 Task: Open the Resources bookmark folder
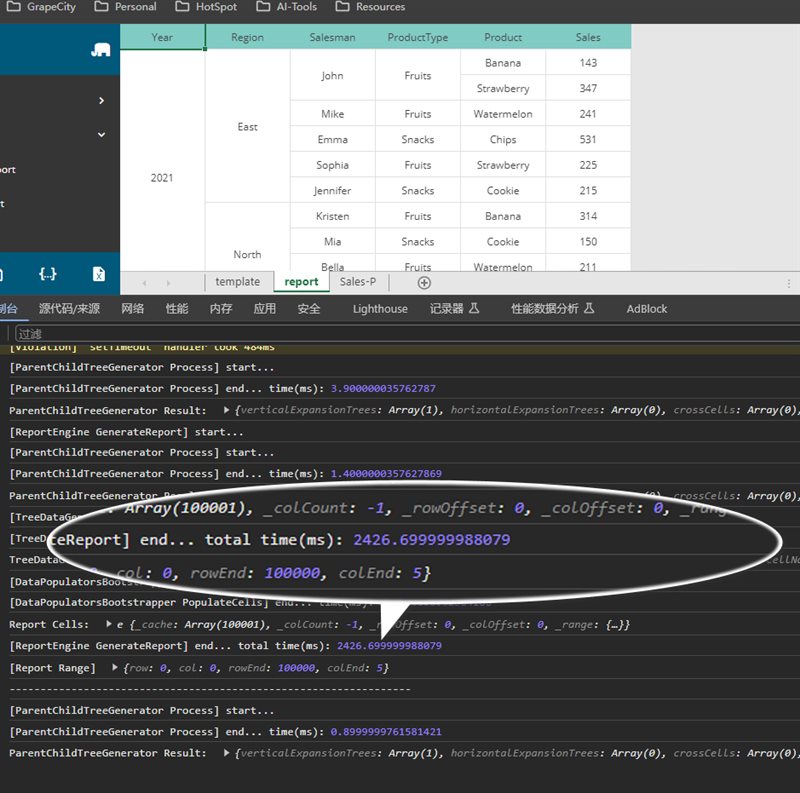click(370, 7)
